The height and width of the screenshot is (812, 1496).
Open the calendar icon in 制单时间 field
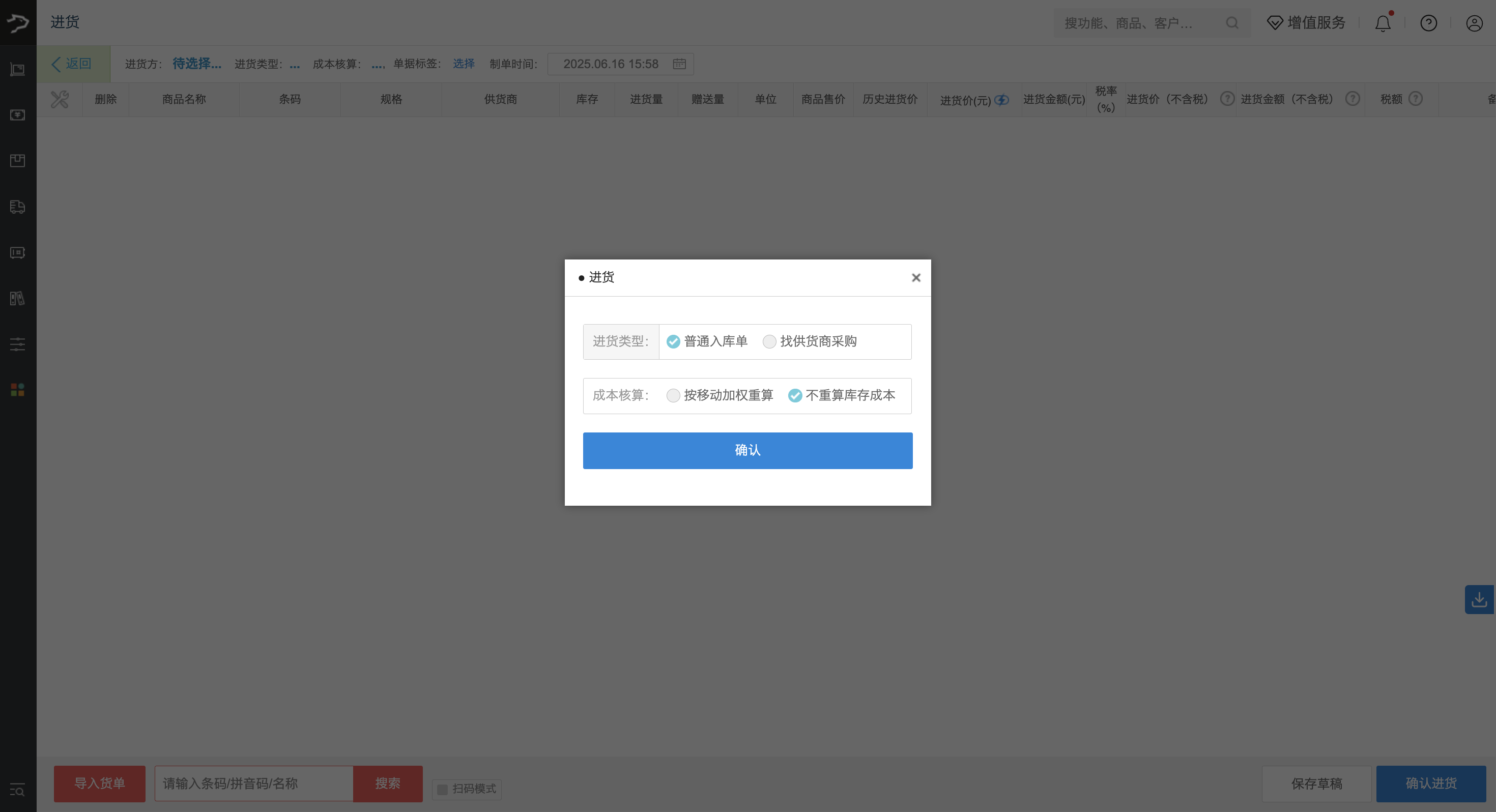coord(679,64)
